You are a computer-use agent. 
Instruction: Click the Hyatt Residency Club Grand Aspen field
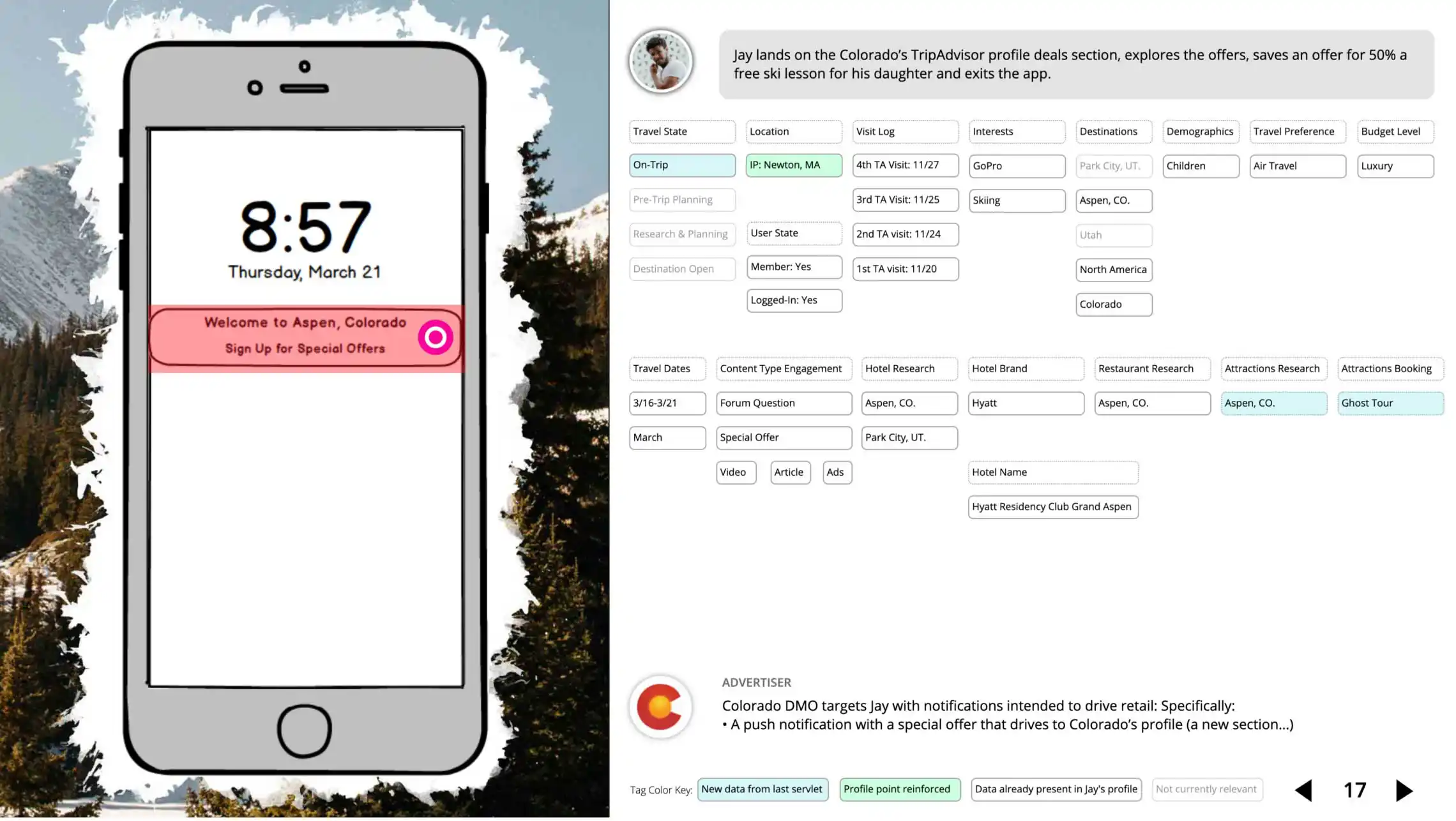point(1052,506)
